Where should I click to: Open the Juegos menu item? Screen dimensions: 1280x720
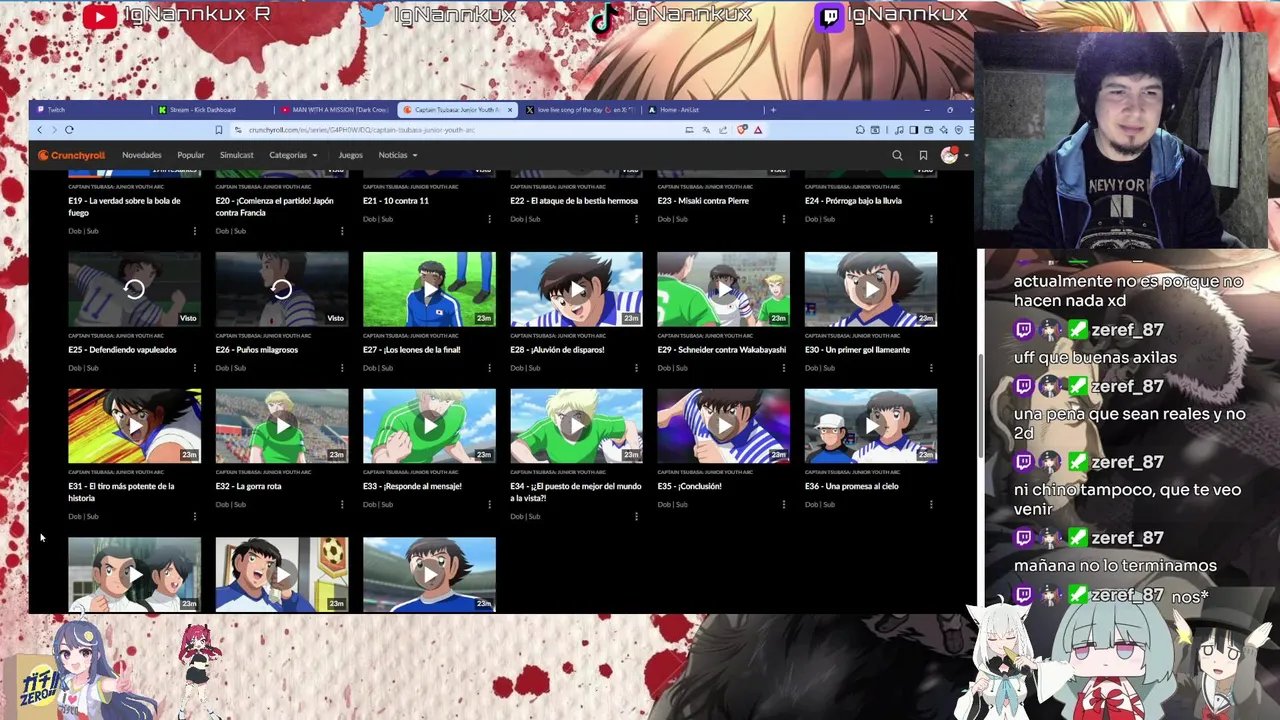point(350,155)
